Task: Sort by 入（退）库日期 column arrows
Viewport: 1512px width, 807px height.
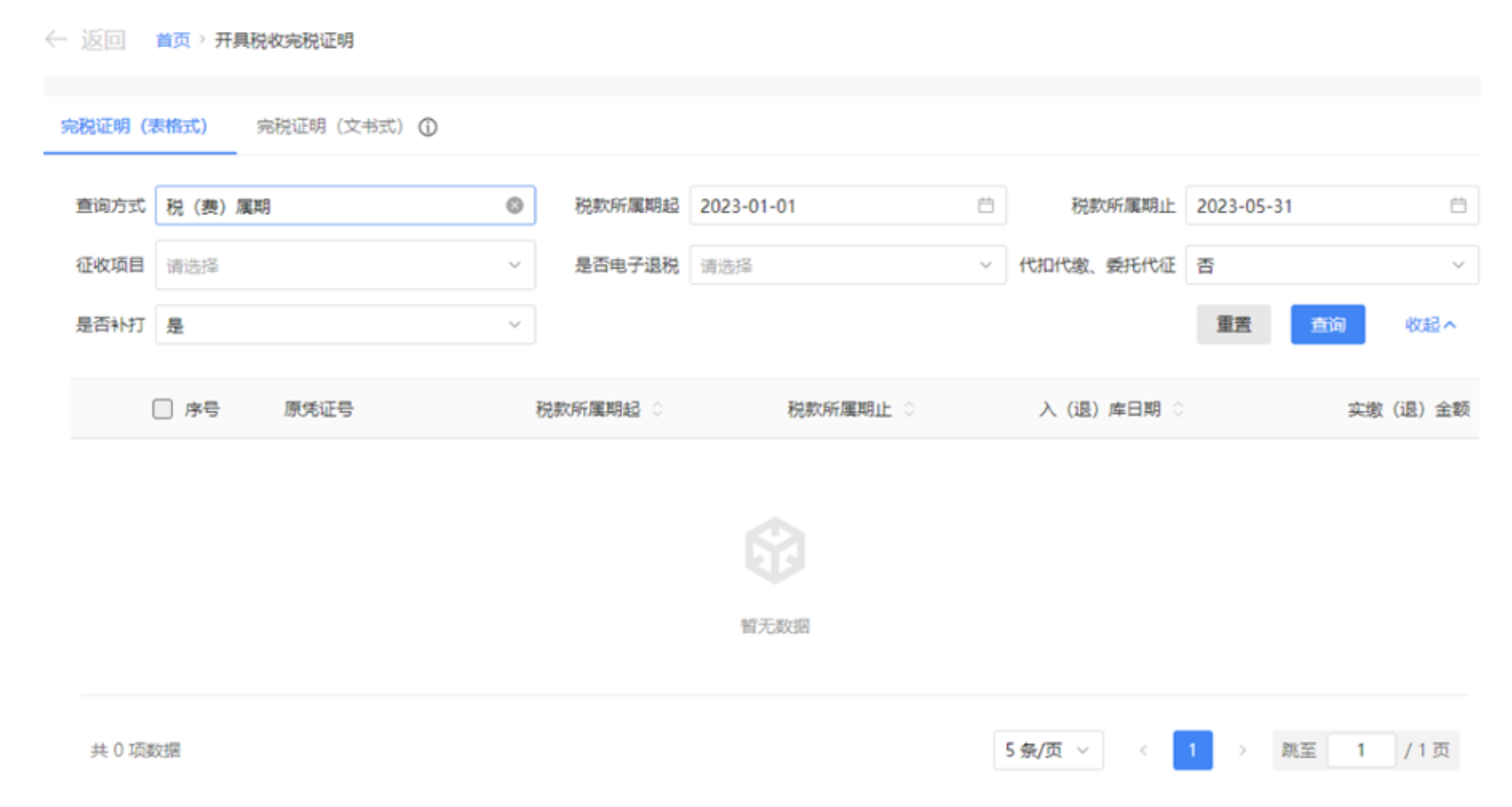Action: click(x=1178, y=409)
